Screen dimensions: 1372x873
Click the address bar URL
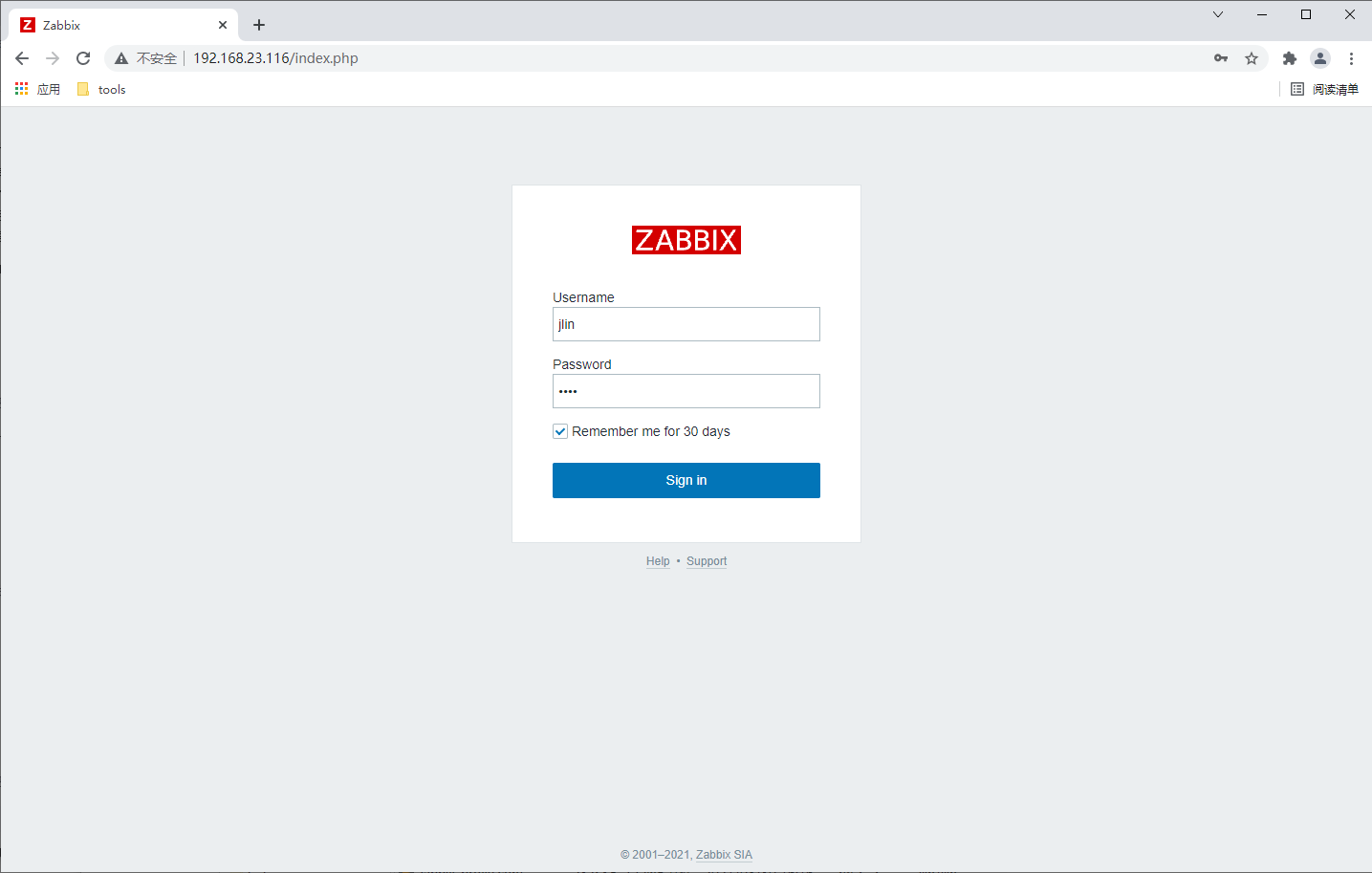click(275, 58)
